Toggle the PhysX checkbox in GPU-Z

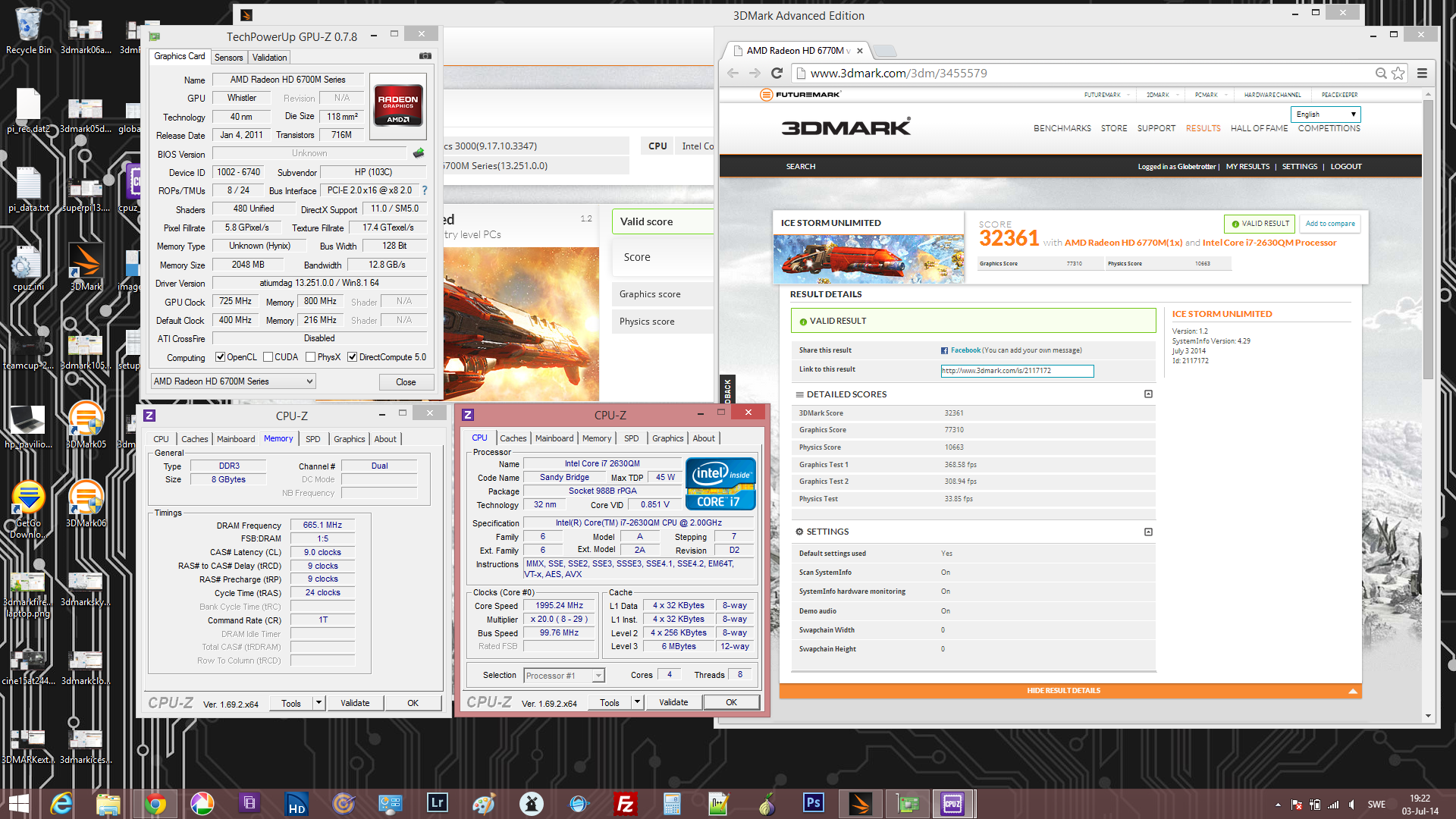pyautogui.click(x=310, y=357)
